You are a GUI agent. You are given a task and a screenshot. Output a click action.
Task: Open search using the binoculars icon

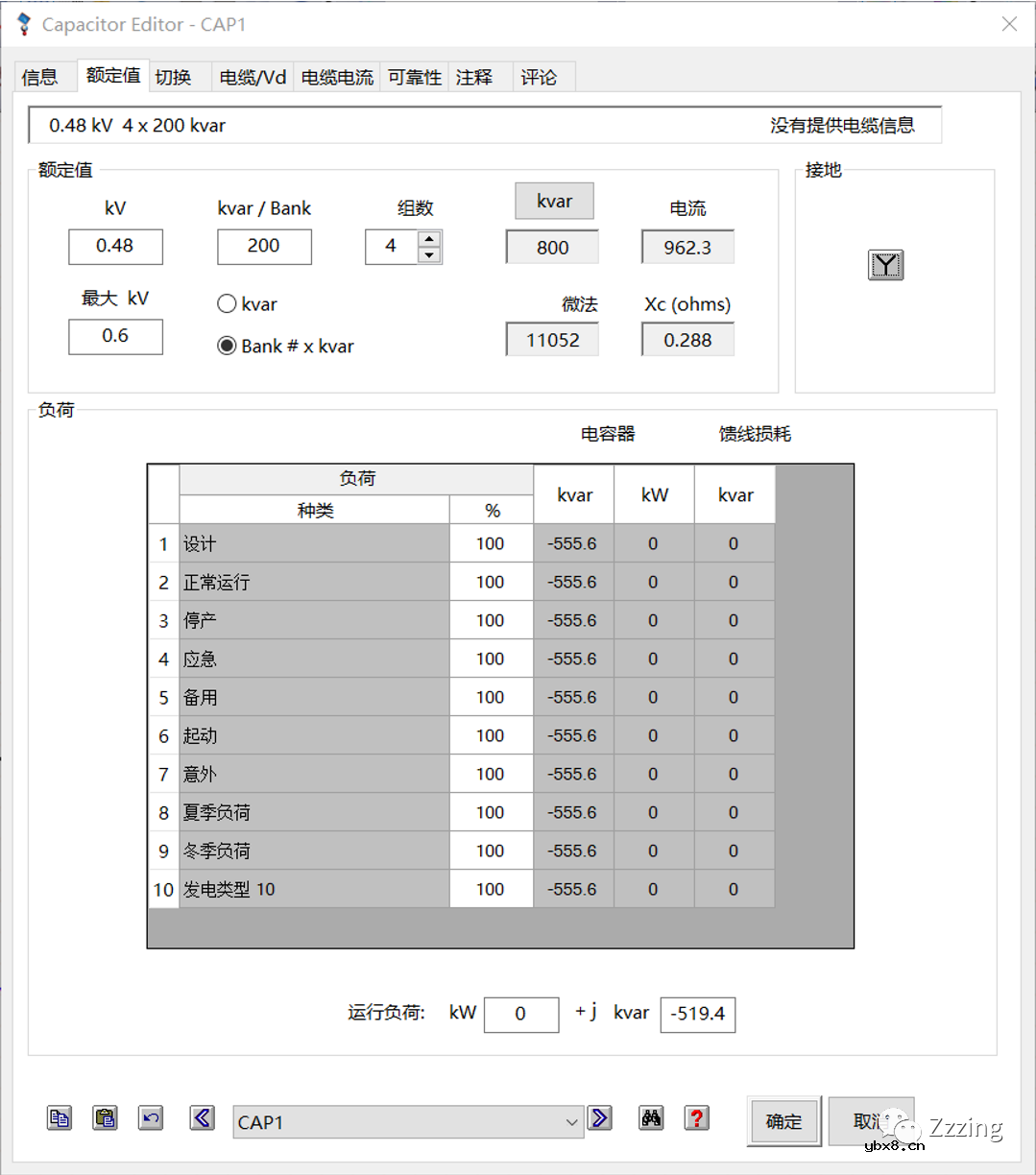tap(651, 1118)
